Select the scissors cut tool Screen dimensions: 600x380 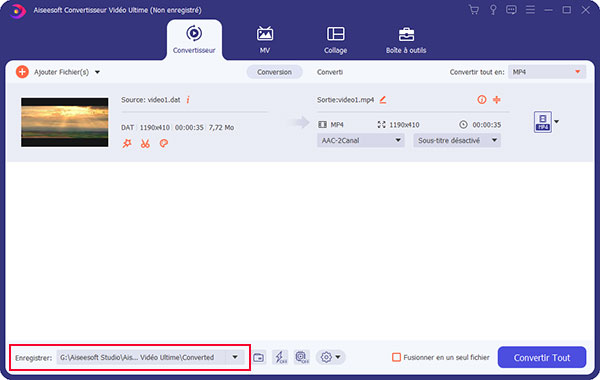(145, 144)
